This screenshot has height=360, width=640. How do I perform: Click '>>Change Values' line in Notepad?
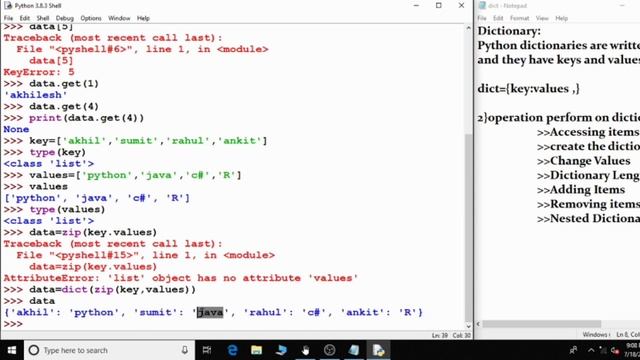coord(584,161)
